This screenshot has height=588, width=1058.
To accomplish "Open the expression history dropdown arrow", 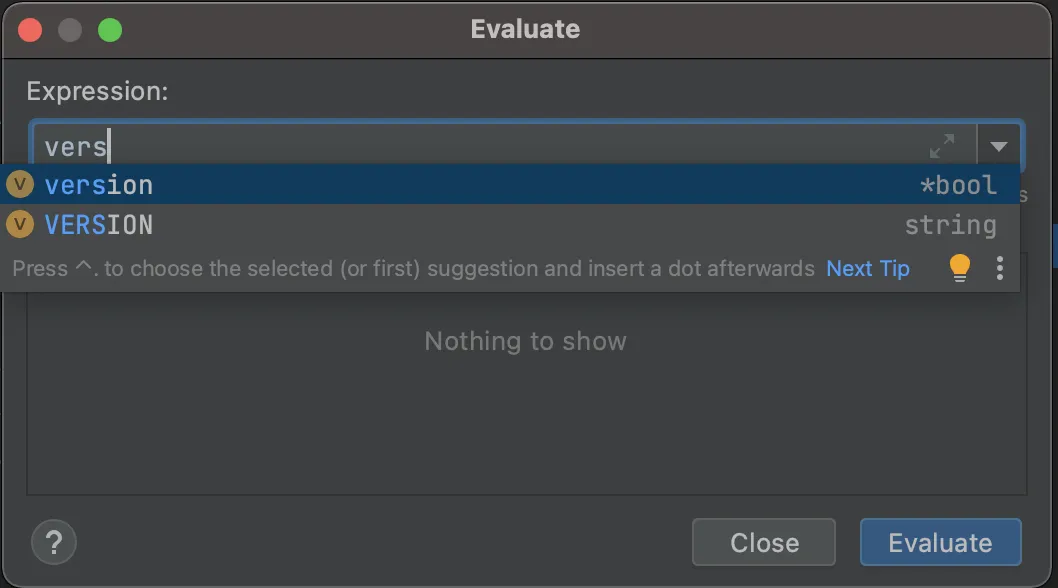I will pos(999,147).
